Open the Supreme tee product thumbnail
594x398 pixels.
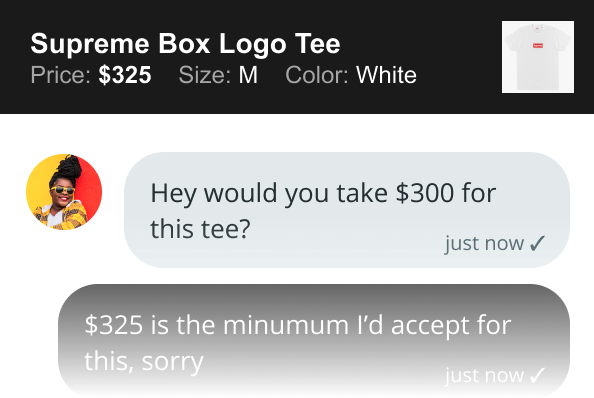point(538,57)
